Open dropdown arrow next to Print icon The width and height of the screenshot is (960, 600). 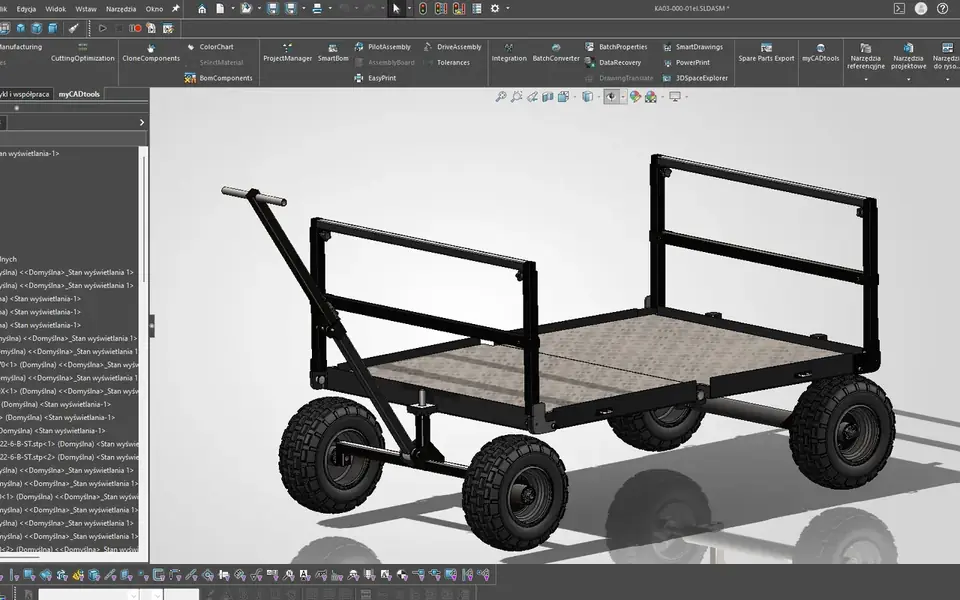pyautogui.click(x=330, y=9)
